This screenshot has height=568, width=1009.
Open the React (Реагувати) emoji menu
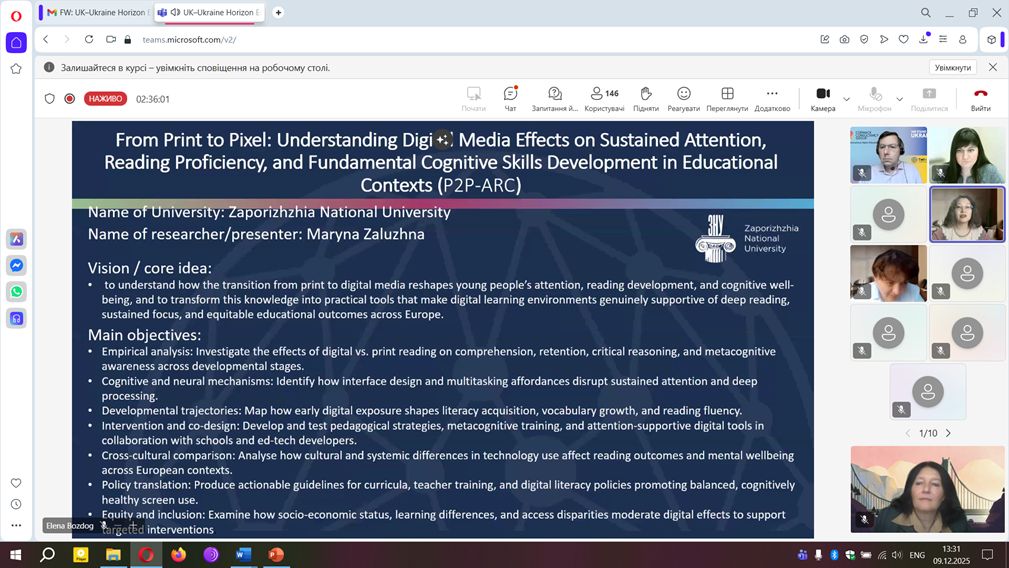(x=684, y=98)
